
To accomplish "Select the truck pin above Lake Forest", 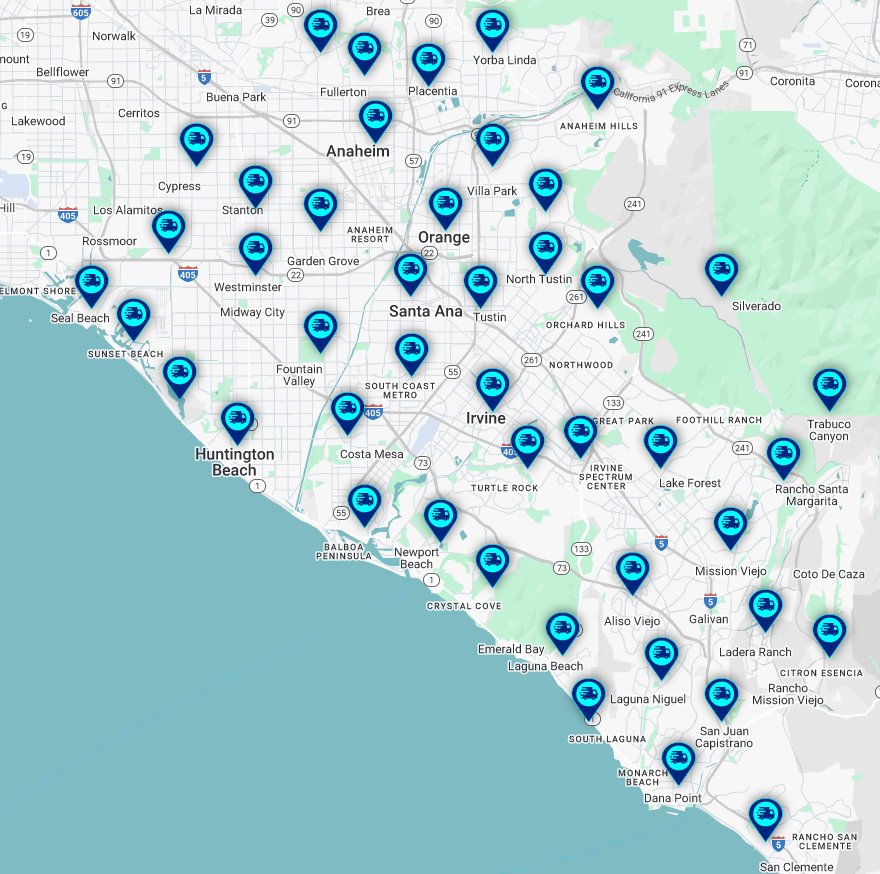I will (660, 443).
